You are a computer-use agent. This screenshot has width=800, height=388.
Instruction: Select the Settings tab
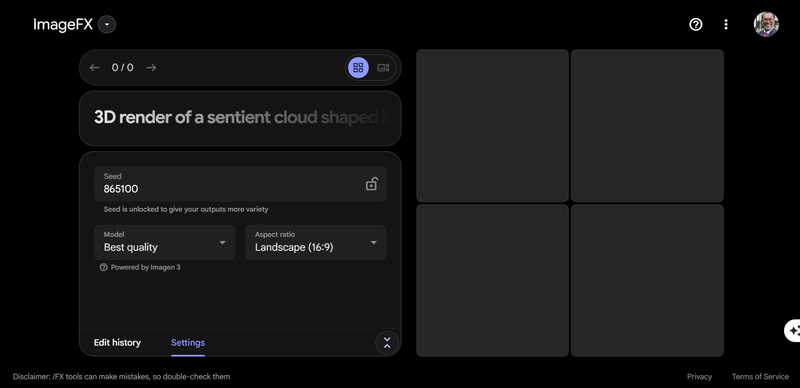(x=188, y=343)
